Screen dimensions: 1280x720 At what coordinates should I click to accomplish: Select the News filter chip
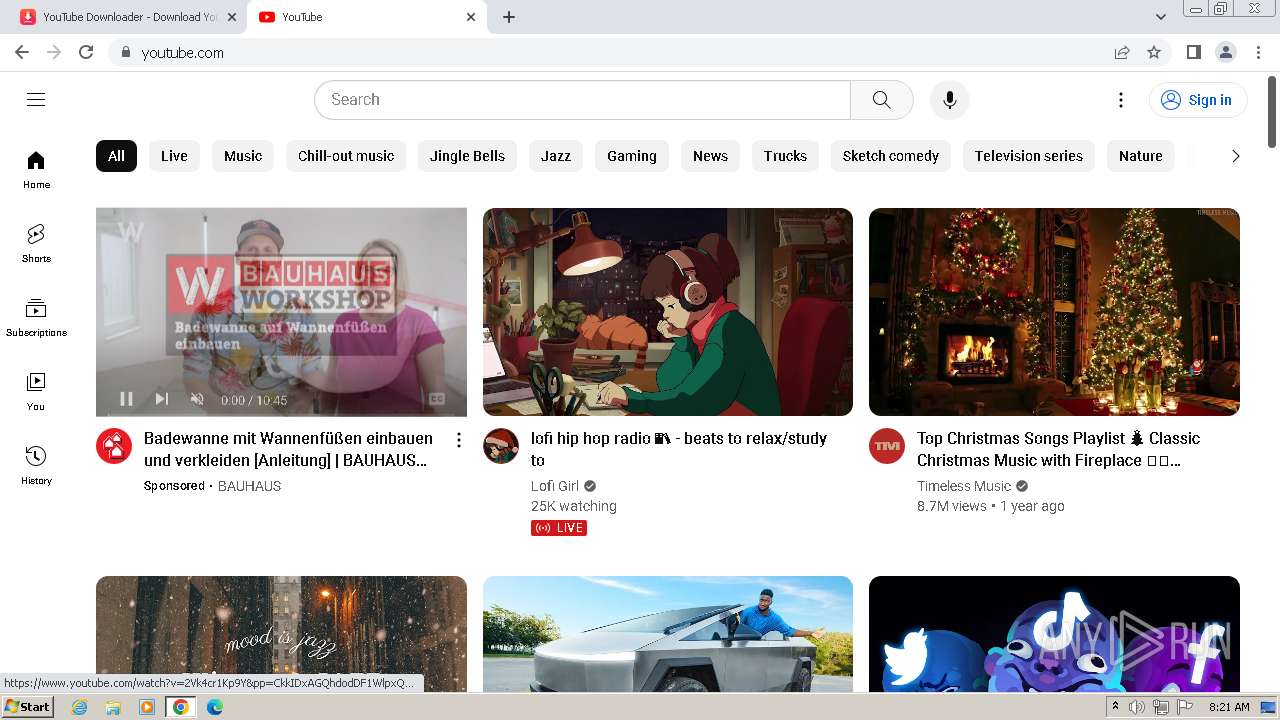click(710, 156)
